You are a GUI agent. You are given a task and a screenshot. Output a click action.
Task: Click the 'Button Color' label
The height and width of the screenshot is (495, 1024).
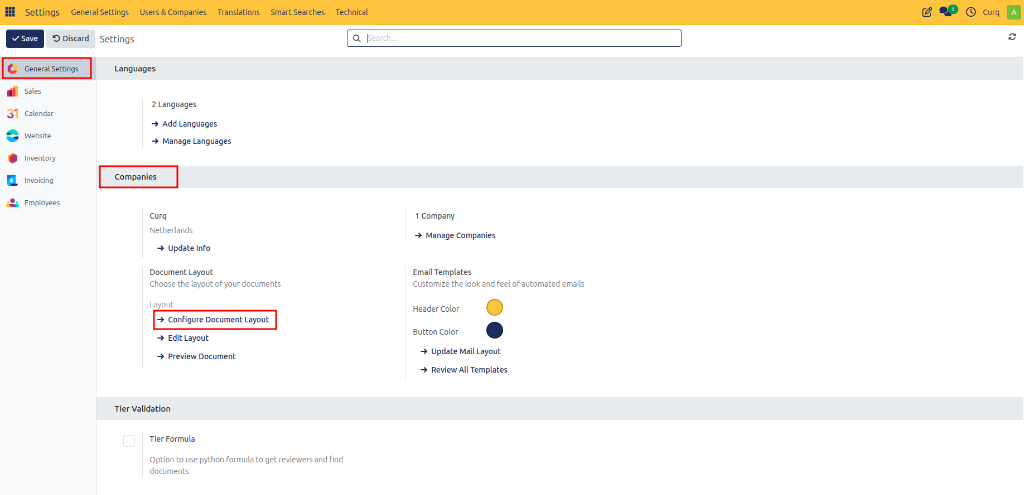[x=436, y=332]
